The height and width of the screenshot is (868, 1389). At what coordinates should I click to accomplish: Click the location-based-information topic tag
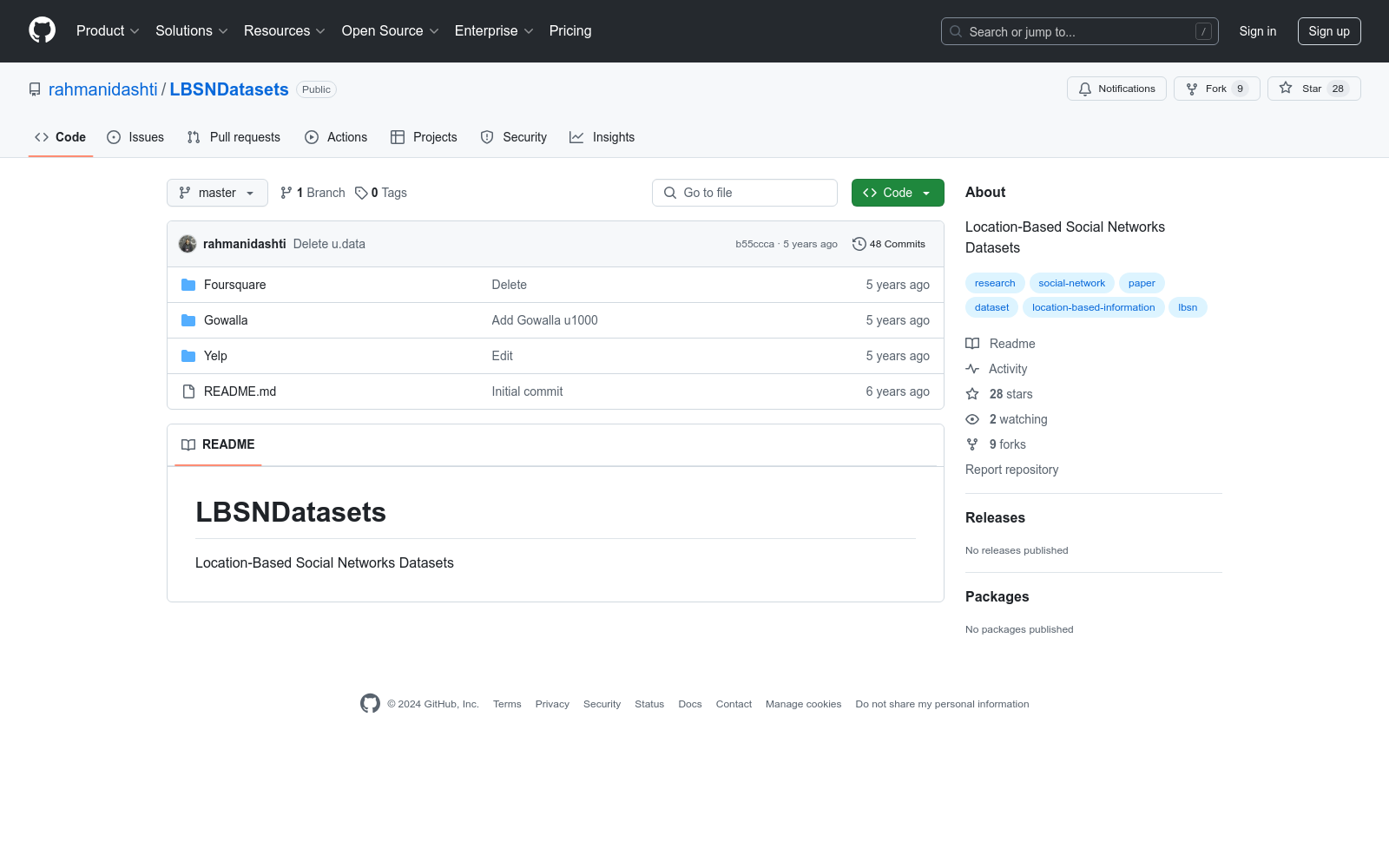click(x=1094, y=307)
